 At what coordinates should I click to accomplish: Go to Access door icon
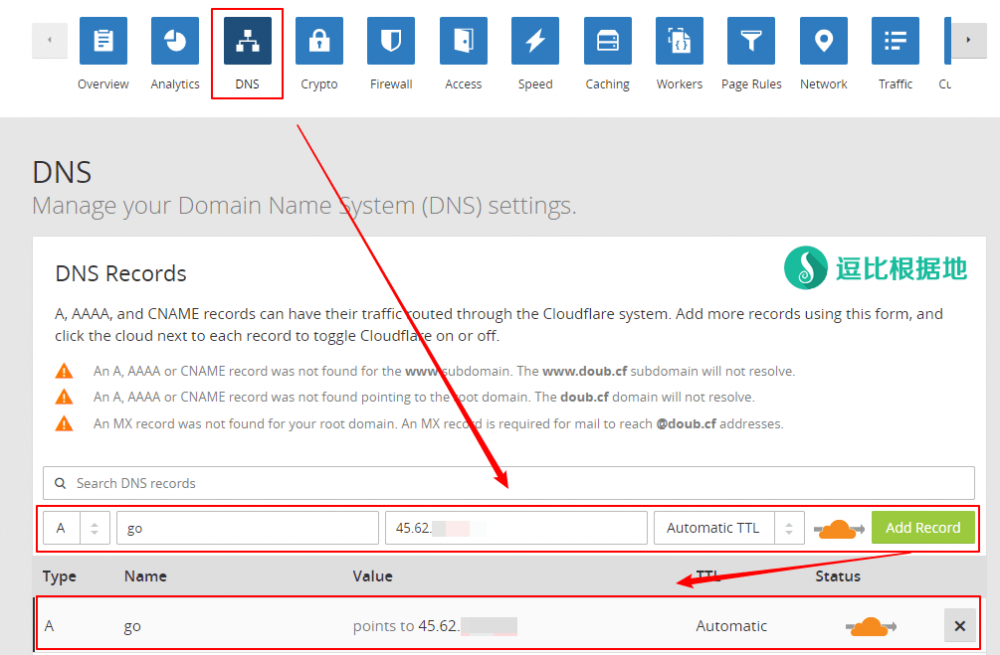tap(463, 41)
